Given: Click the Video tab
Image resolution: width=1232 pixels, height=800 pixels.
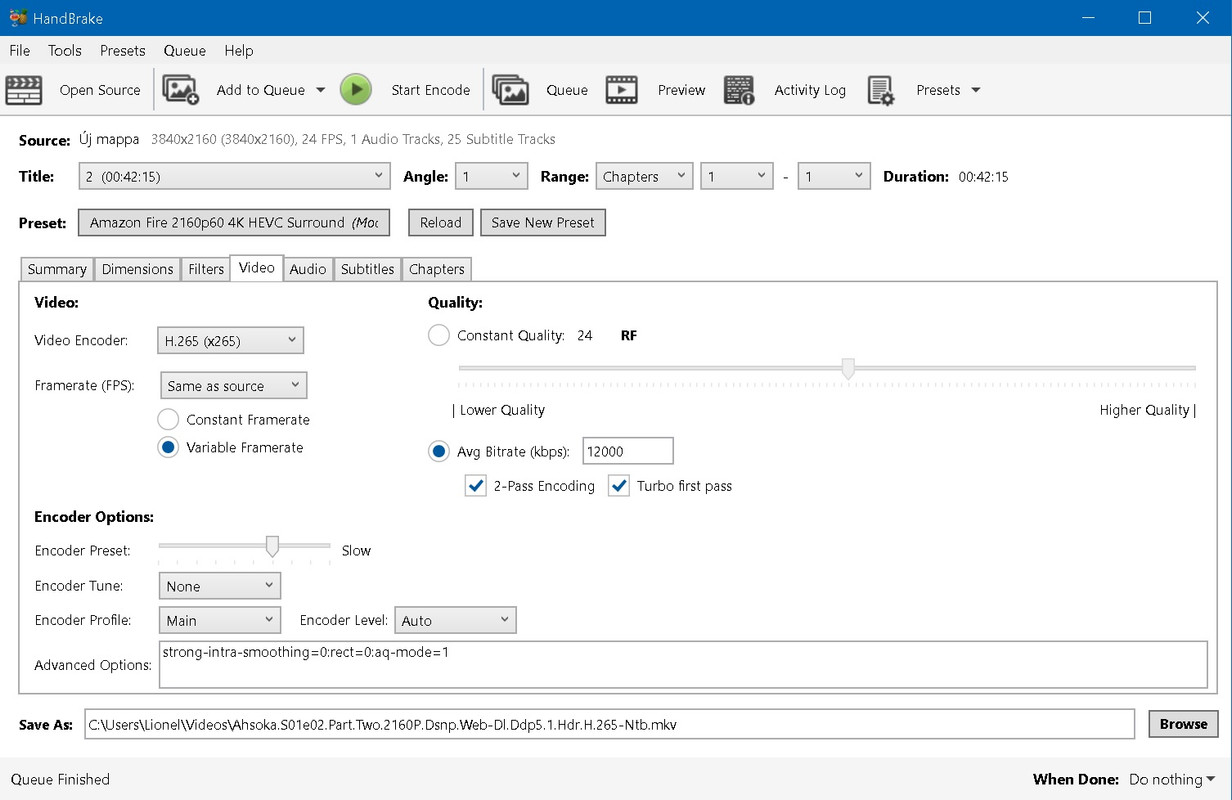Looking at the screenshot, I should 257,268.
